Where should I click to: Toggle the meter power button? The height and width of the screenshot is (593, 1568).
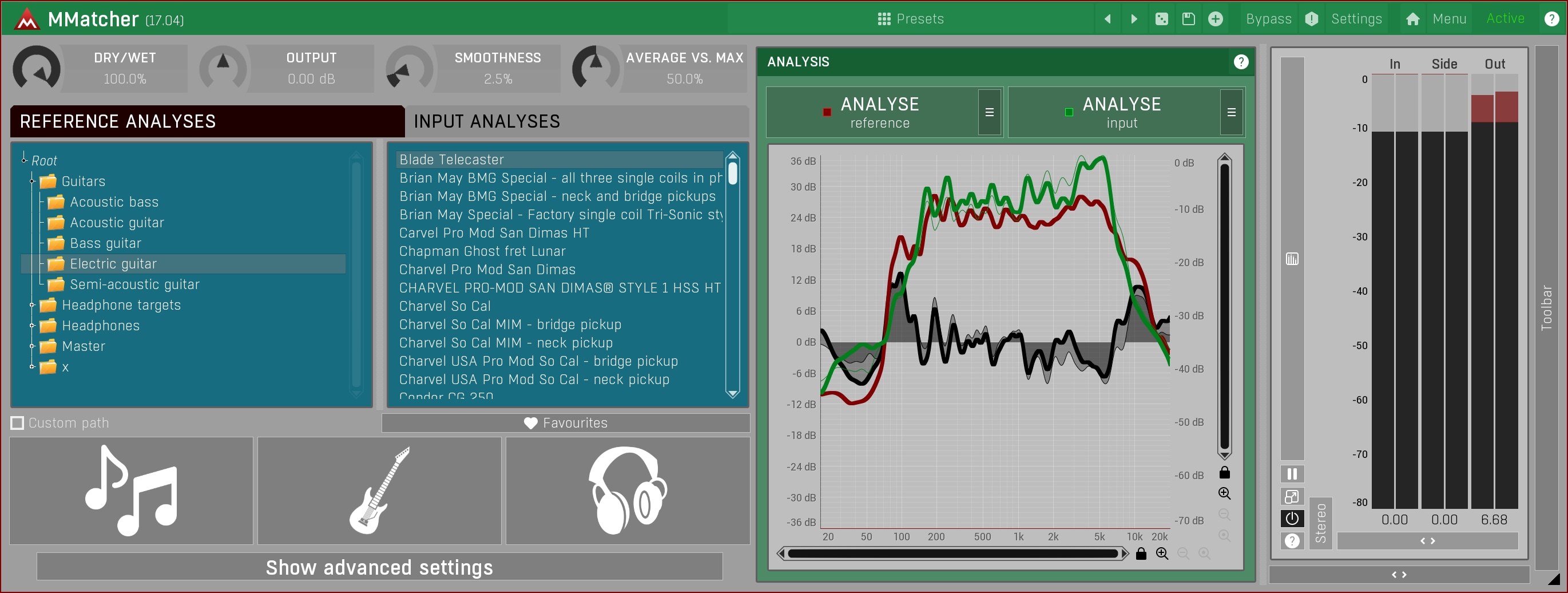tap(1292, 518)
